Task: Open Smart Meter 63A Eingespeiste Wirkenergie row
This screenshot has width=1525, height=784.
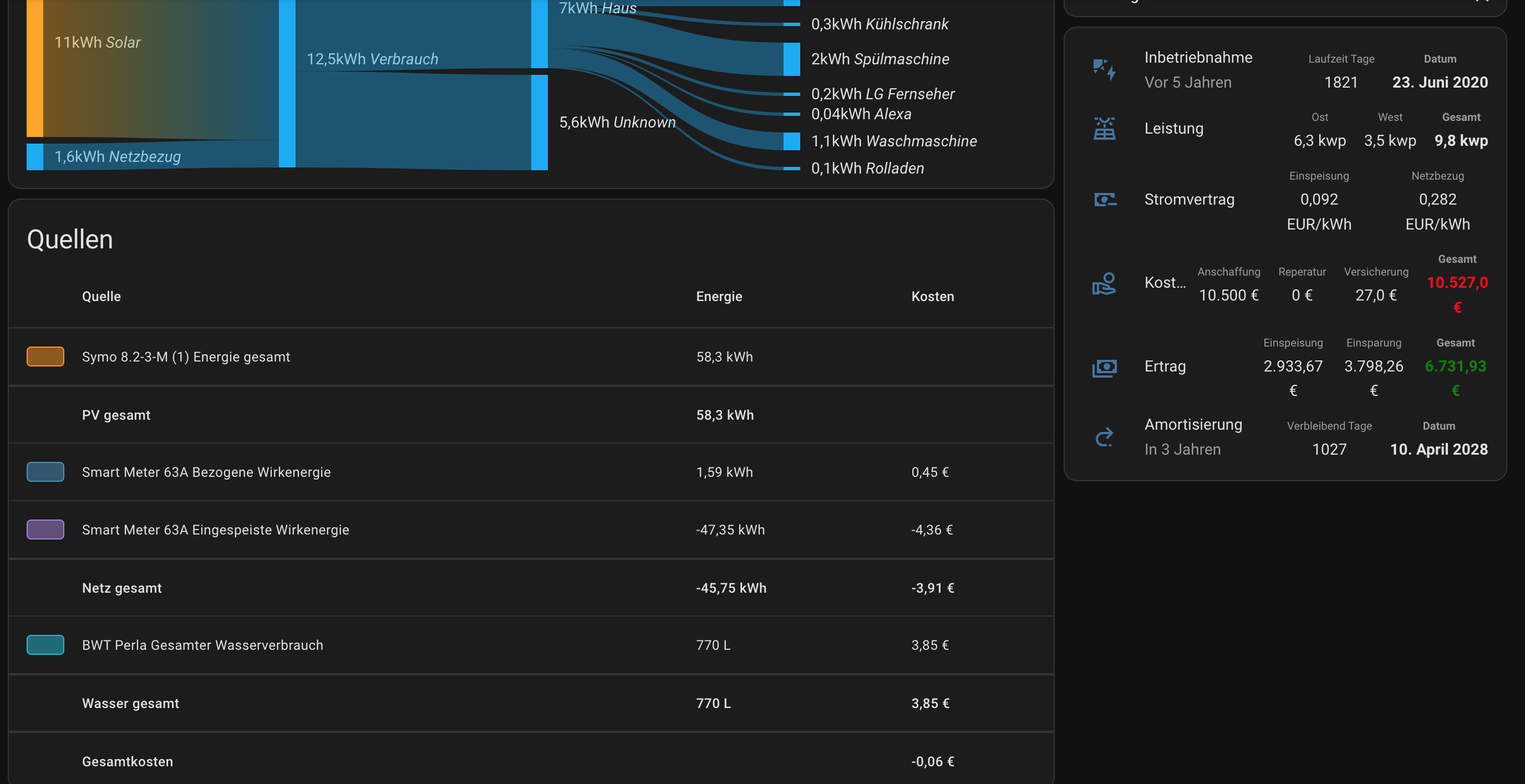Action: click(x=216, y=530)
